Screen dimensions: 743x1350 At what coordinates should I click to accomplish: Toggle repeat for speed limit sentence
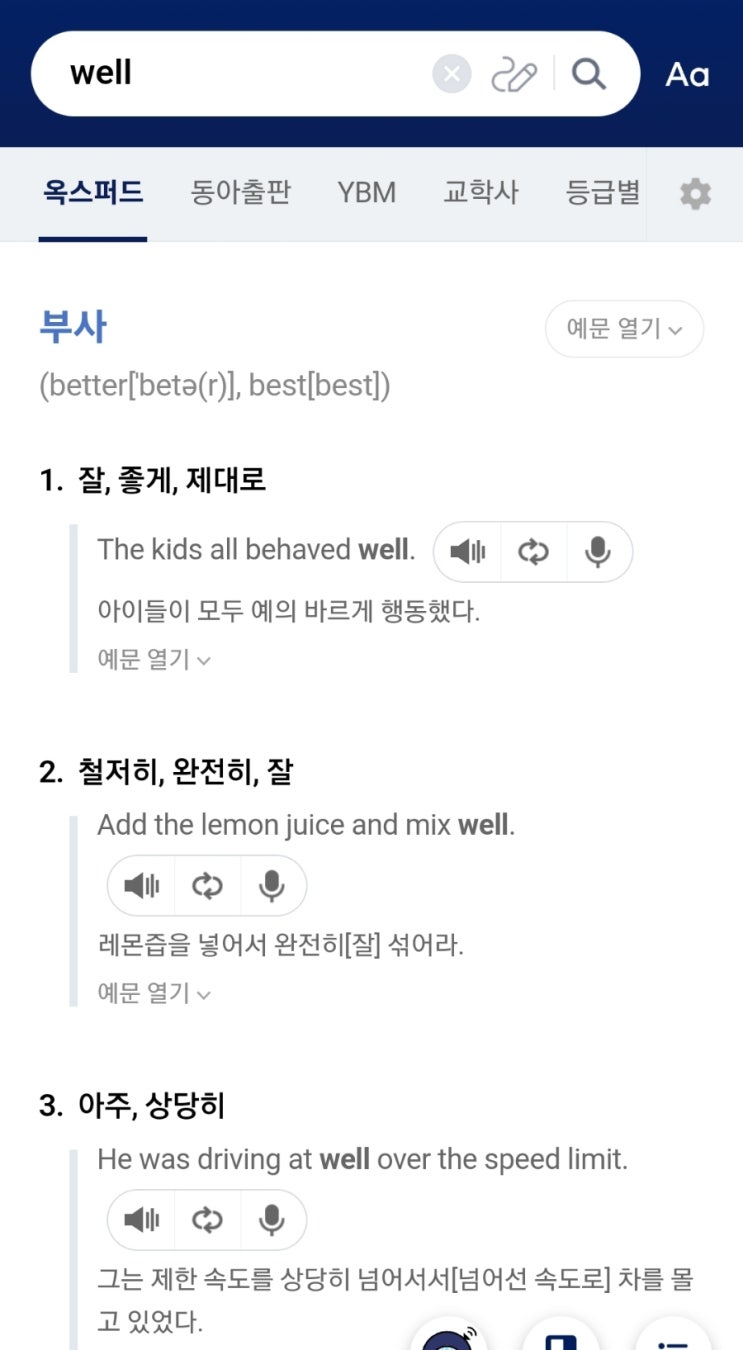[207, 1220]
